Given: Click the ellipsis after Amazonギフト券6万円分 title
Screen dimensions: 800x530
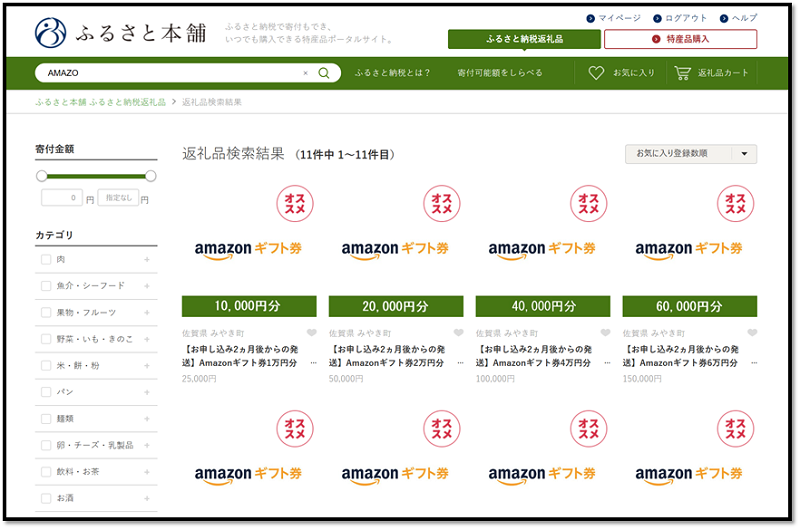Looking at the screenshot, I should click(754, 363).
